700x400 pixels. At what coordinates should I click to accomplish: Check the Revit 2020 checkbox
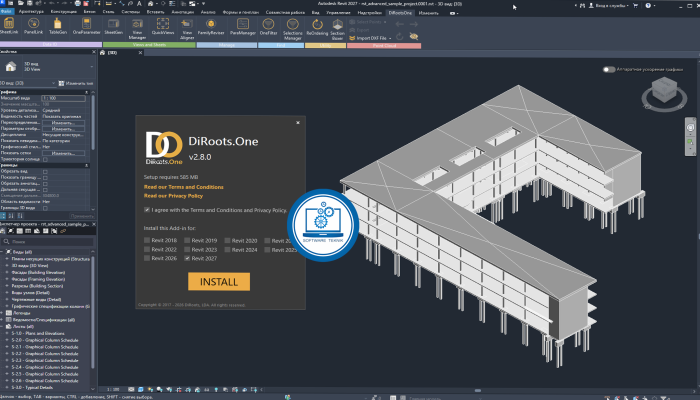[227, 240]
